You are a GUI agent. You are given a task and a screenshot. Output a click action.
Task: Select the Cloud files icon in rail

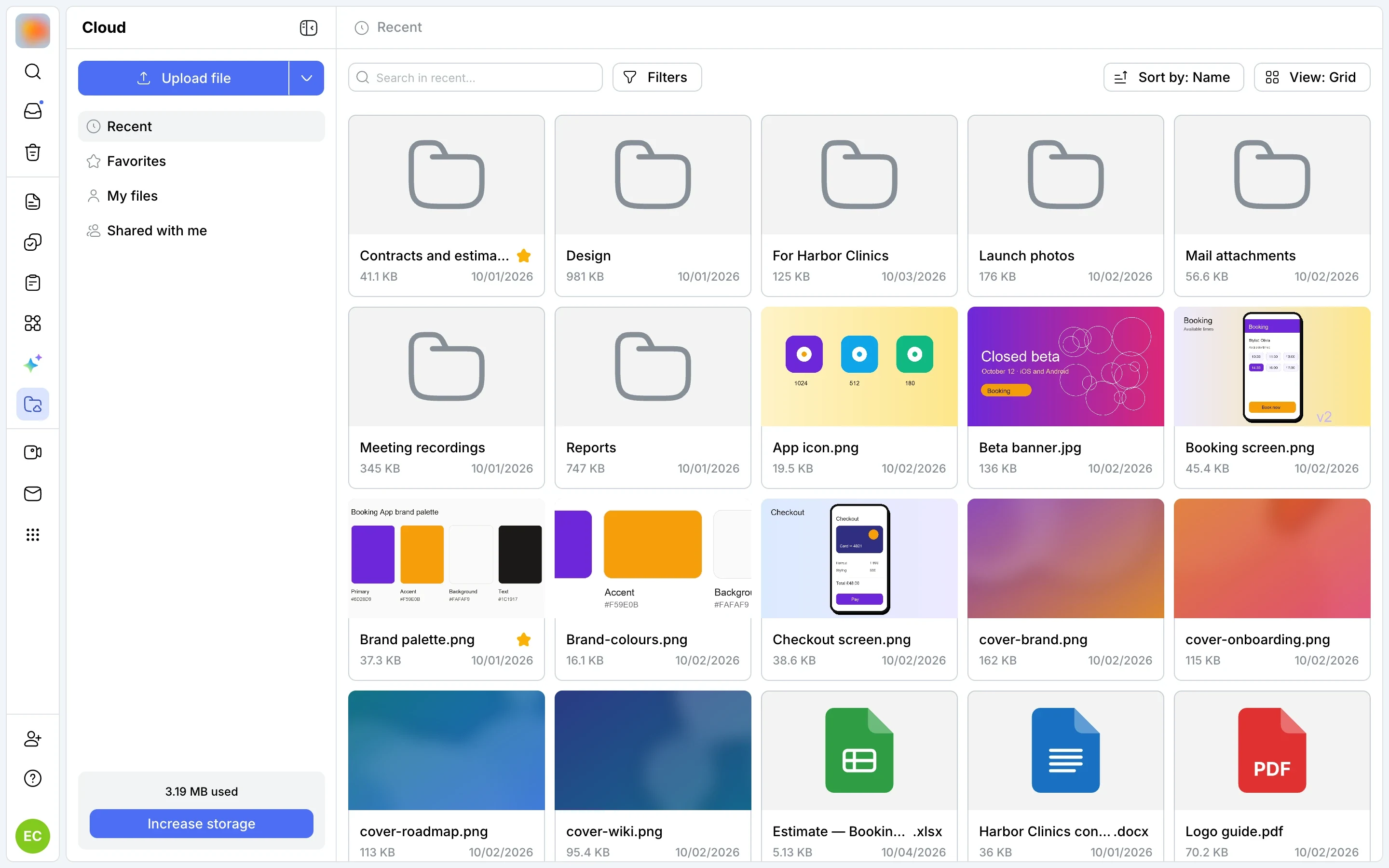tap(33, 404)
